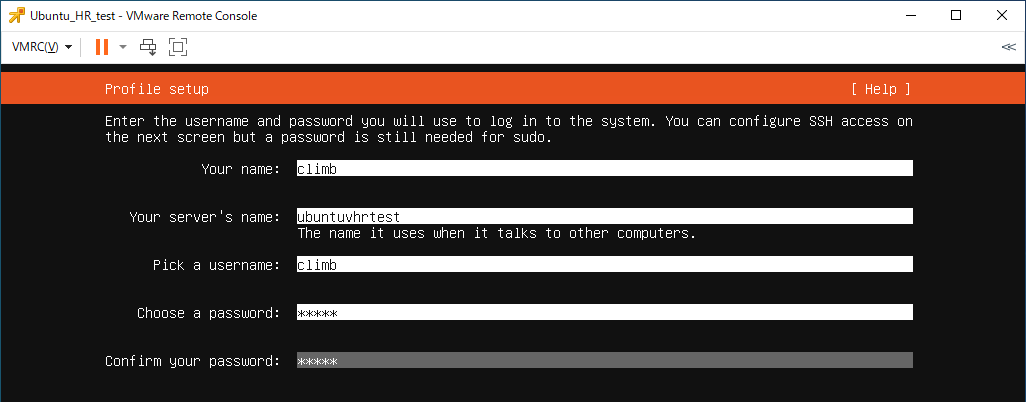
Task: Maximize the VMware Remote Console window
Action: [x=955, y=16]
